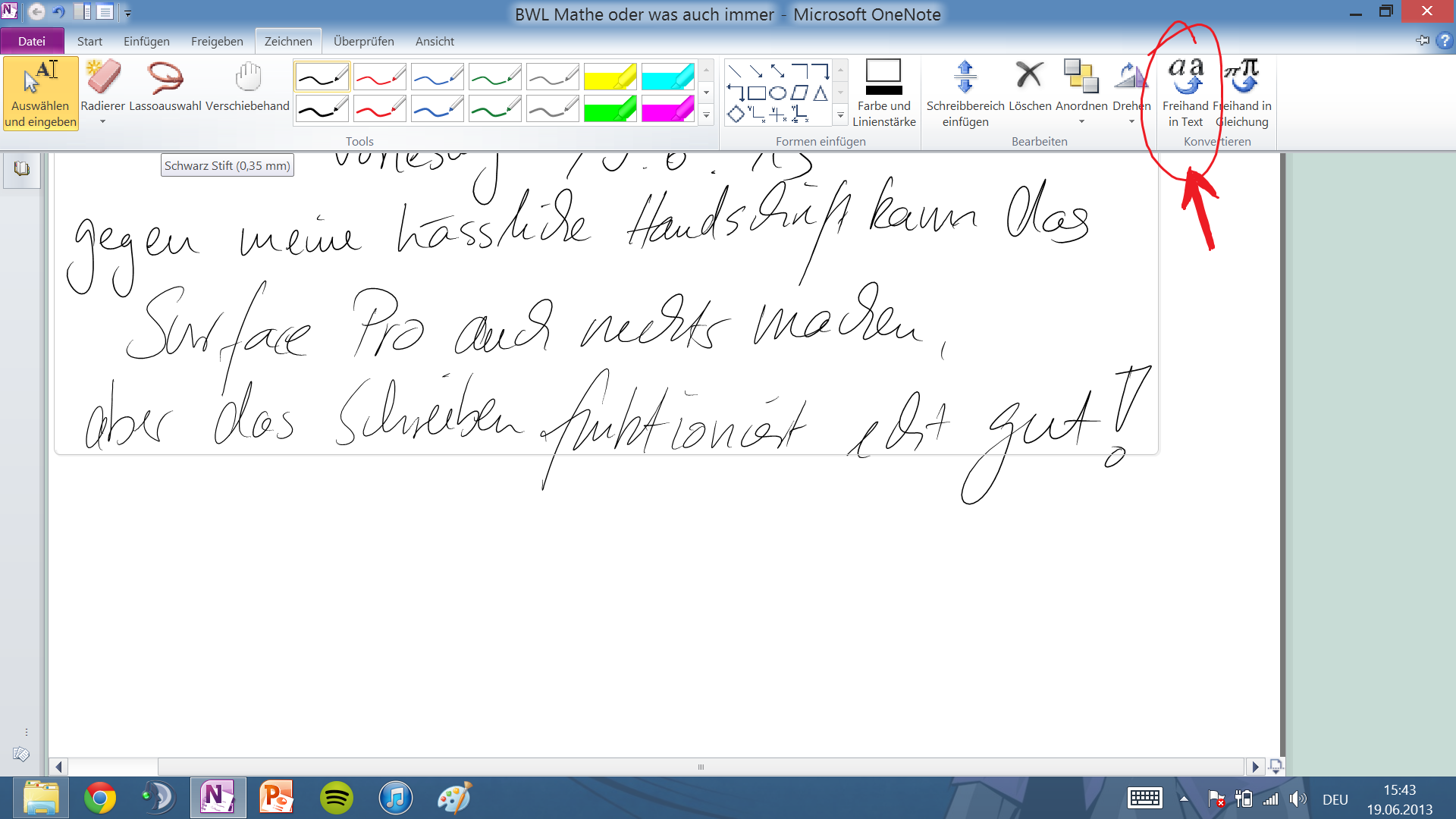
Task: Click the back arrow in quick access toolbar
Action: [36, 12]
